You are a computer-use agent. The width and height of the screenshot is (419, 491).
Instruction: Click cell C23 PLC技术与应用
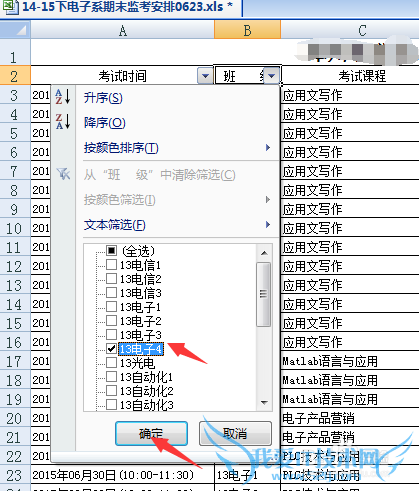tap(350, 475)
